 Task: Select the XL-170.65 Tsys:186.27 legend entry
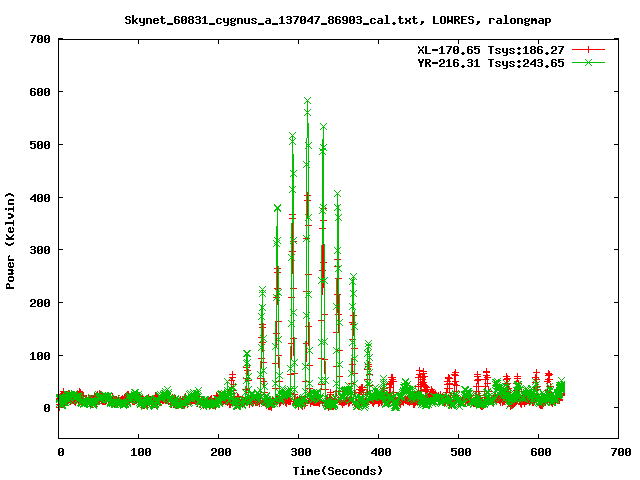point(491,50)
